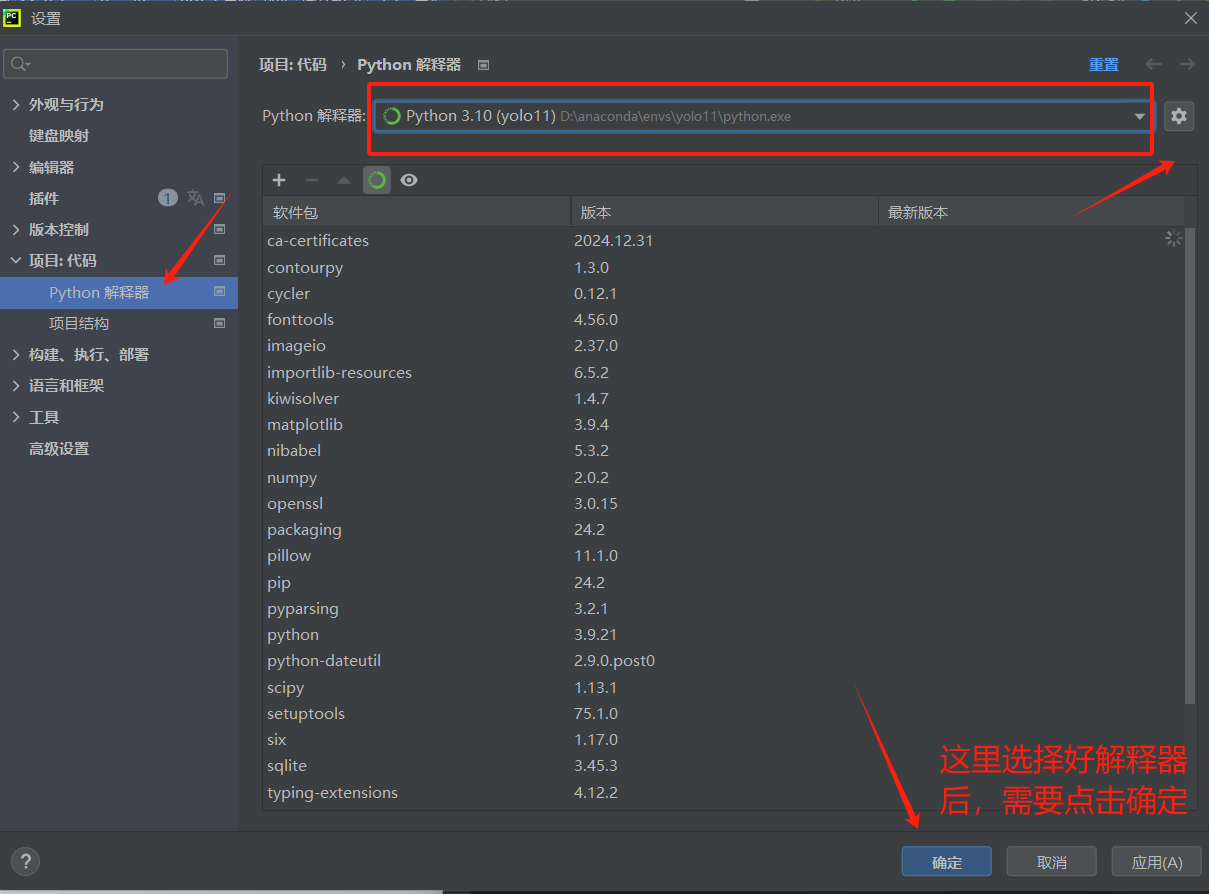Select the imageio package row
Screen dimensions: 1209x894
coord(723,346)
